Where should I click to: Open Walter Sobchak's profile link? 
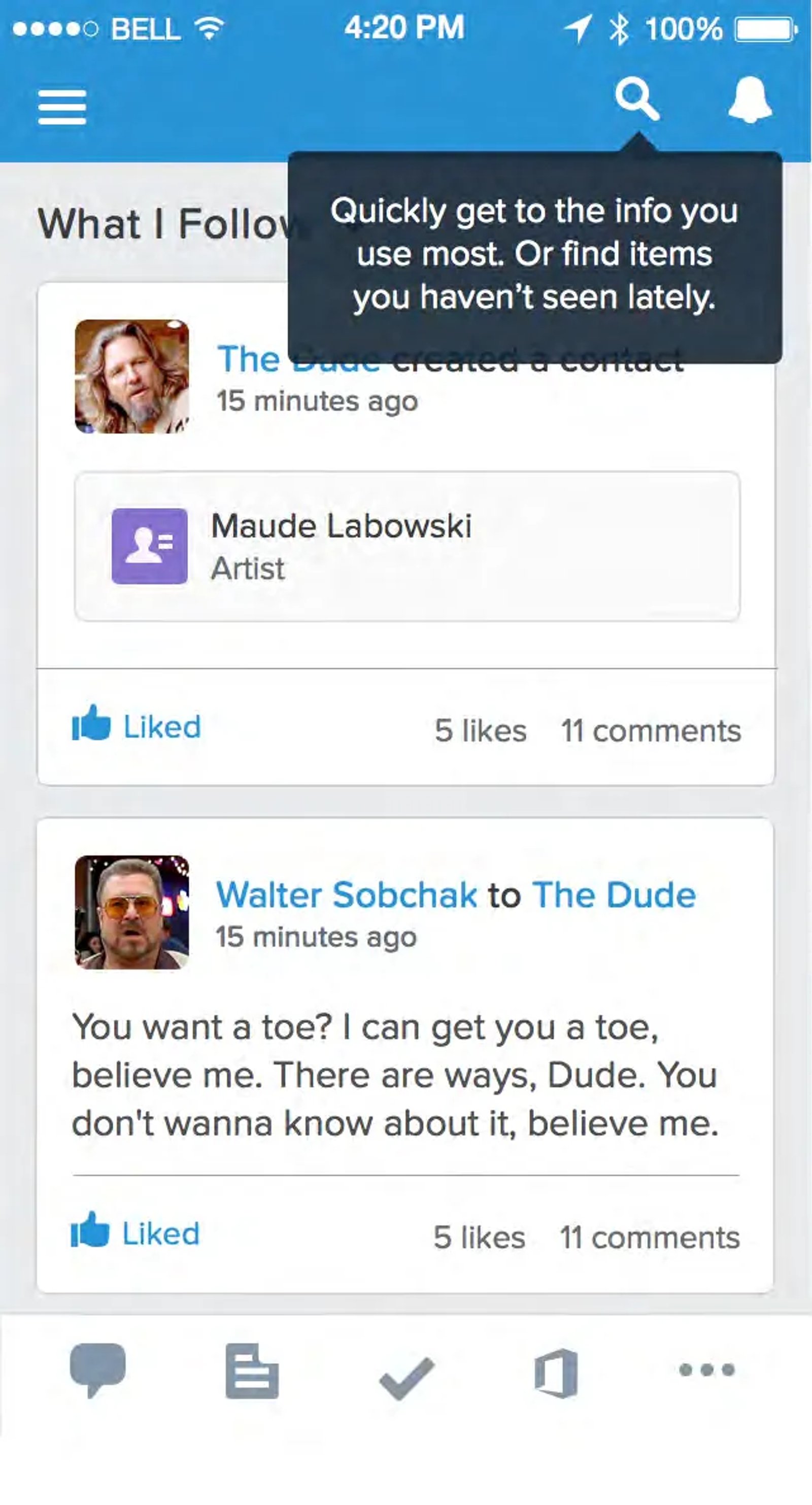pos(347,894)
